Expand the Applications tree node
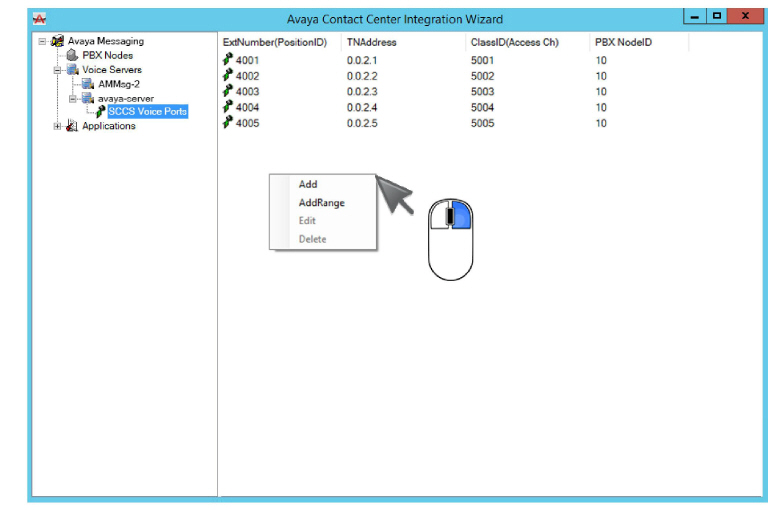This screenshot has width=768, height=510. click(x=57, y=126)
